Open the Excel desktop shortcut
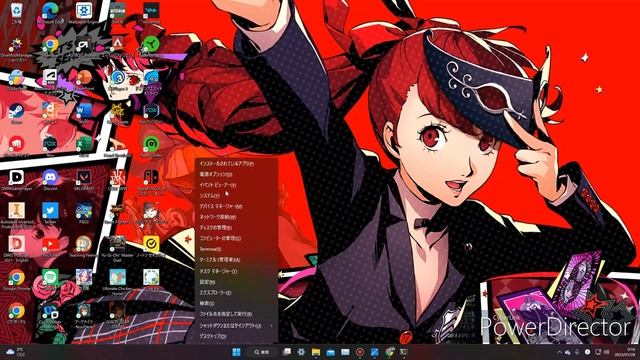640x360 pixels. (84, 146)
